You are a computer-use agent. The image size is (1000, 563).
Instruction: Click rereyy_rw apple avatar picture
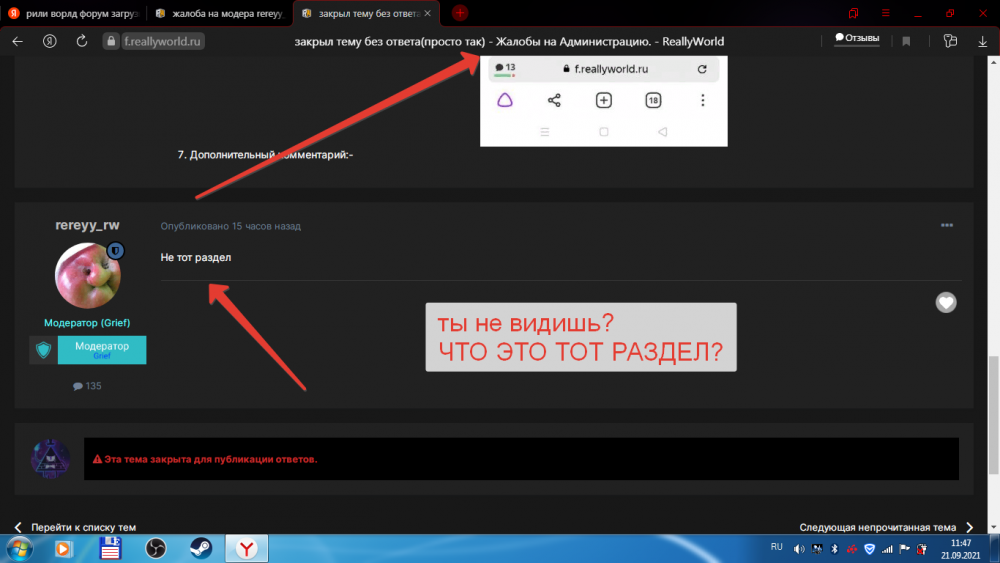click(x=87, y=275)
